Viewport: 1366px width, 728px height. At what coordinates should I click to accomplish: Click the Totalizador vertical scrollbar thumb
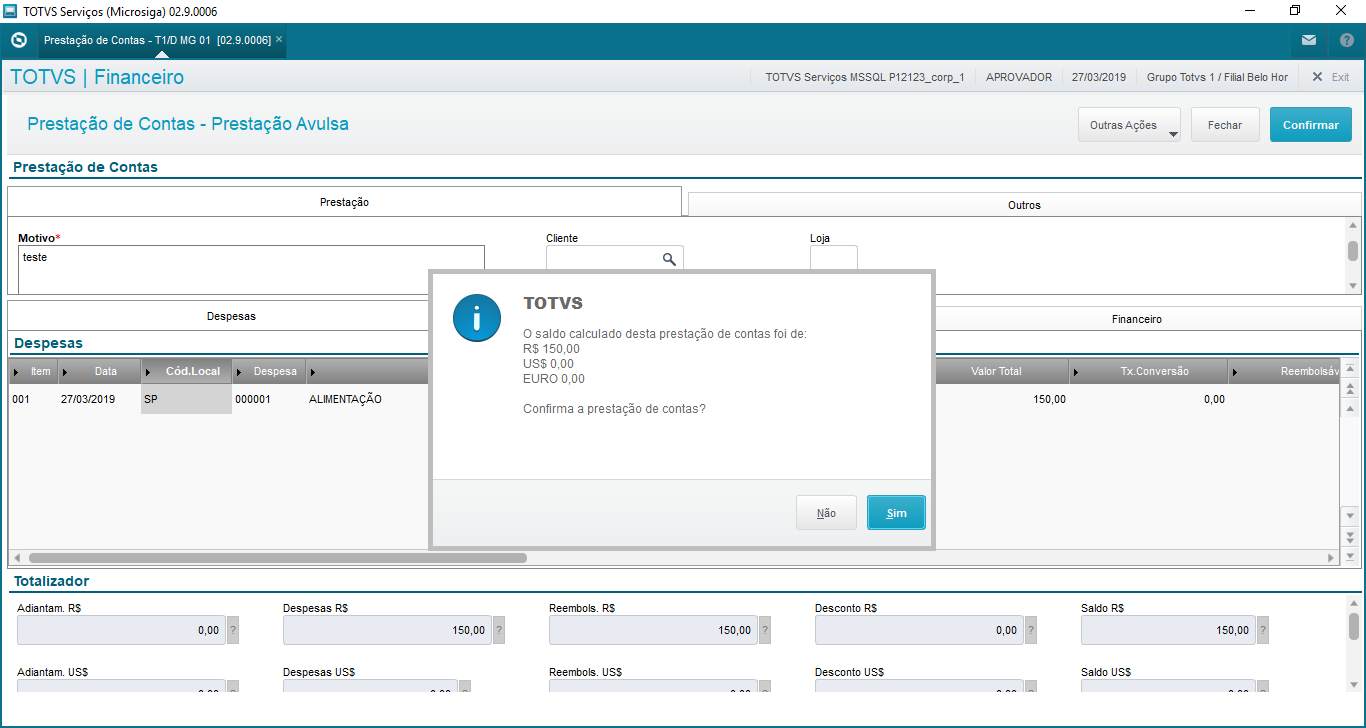point(1353,625)
